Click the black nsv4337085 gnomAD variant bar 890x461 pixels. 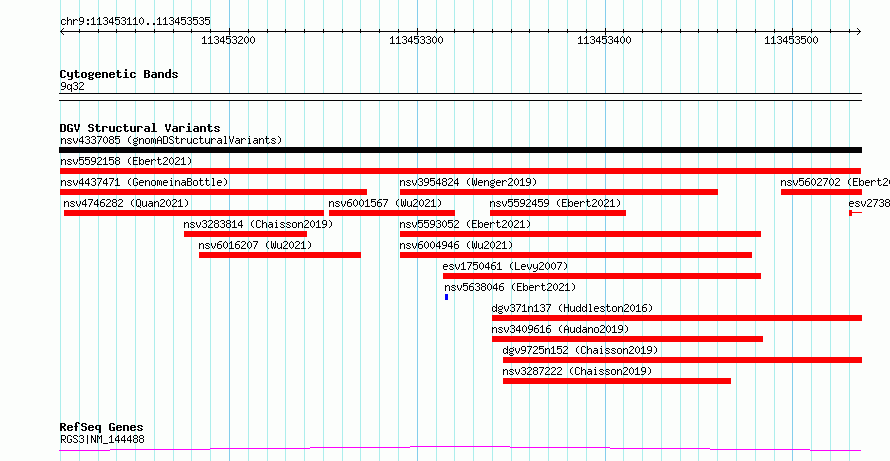(460, 150)
